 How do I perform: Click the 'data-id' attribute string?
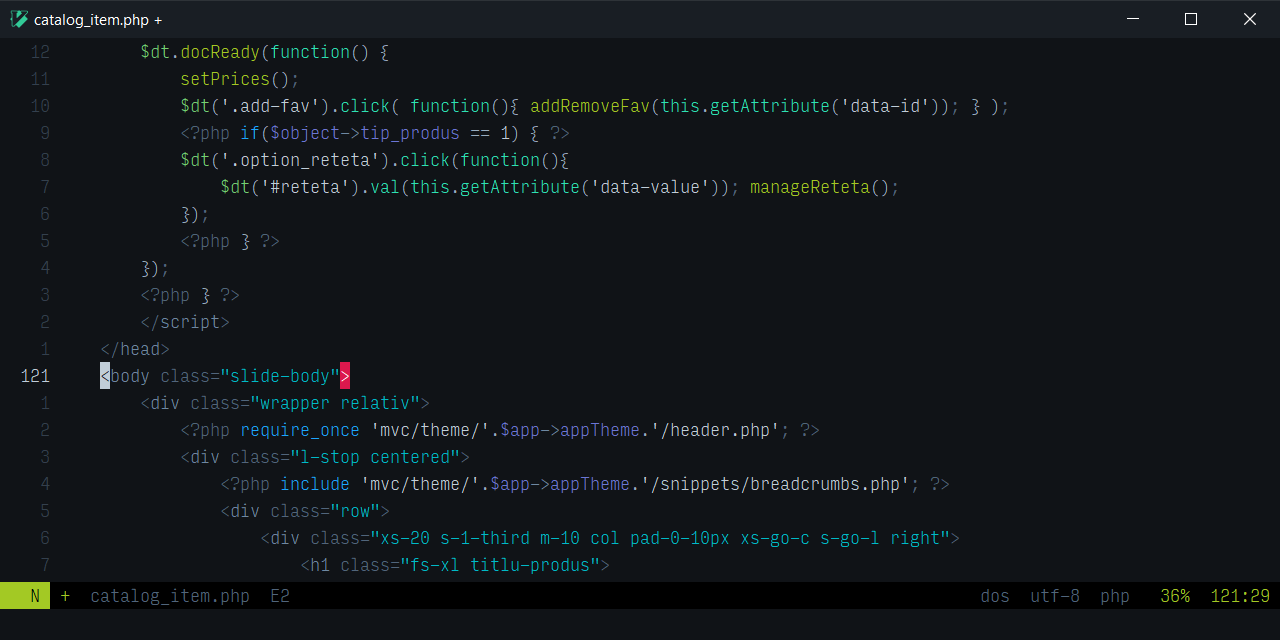coord(885,106)
